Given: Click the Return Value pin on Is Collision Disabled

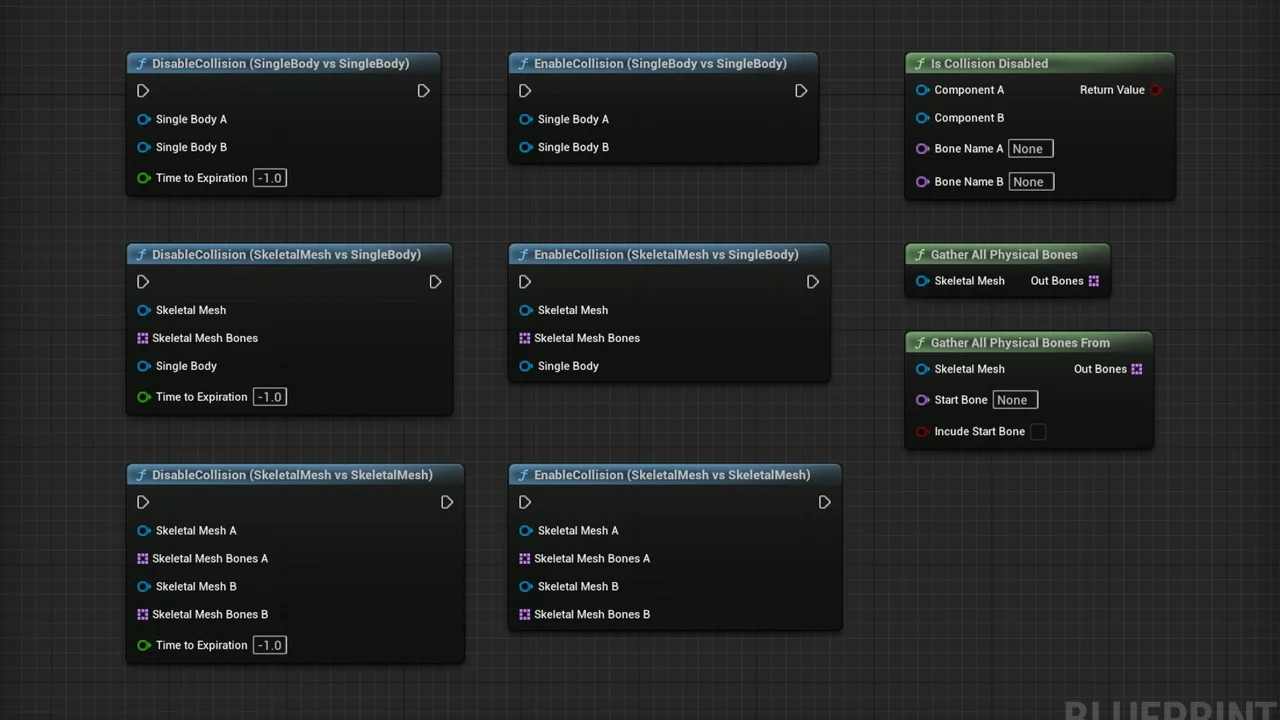Looking at the screenshot, I should point(1156,90).
